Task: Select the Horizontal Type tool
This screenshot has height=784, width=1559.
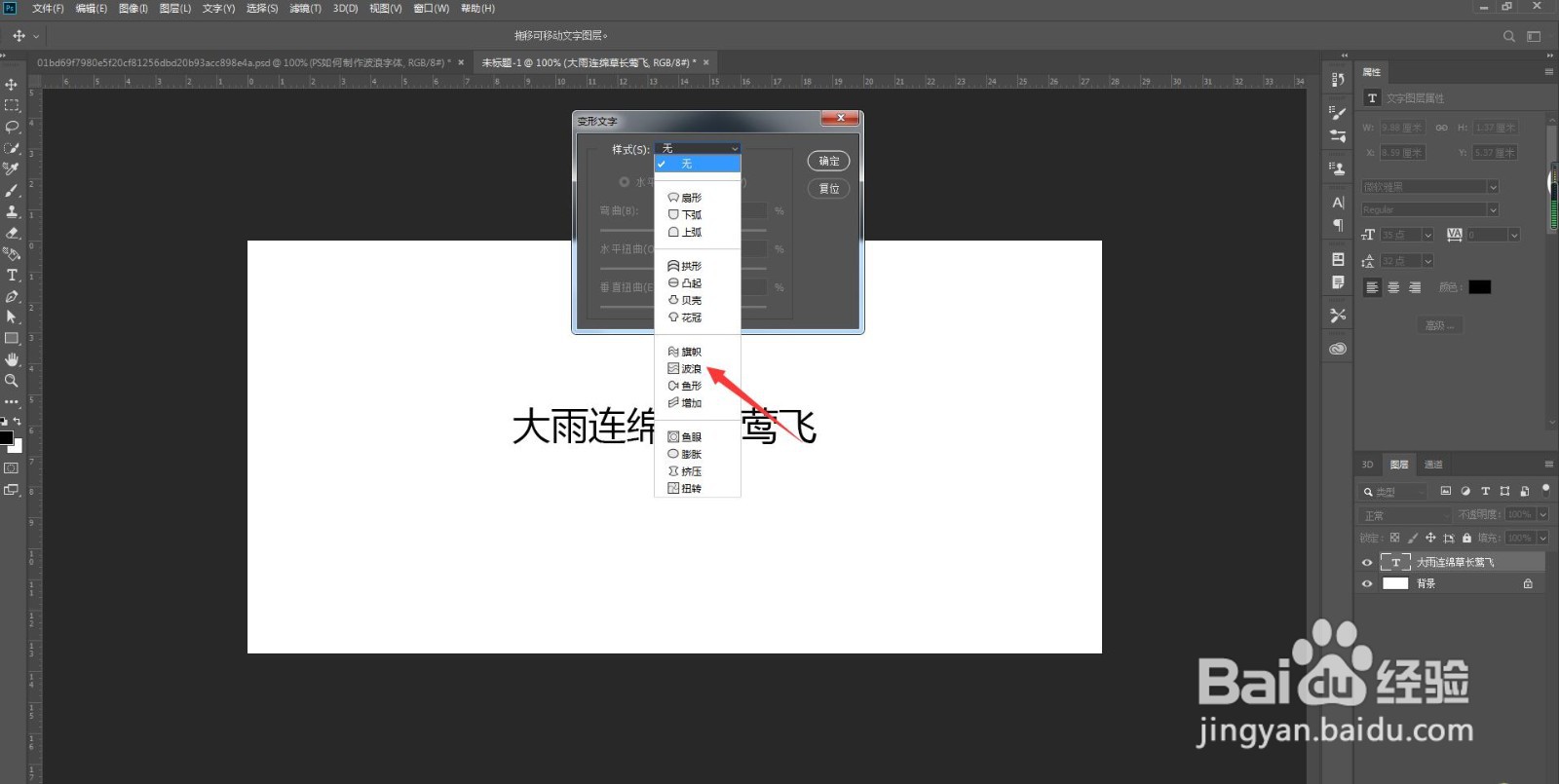Action: click(12, 276)
